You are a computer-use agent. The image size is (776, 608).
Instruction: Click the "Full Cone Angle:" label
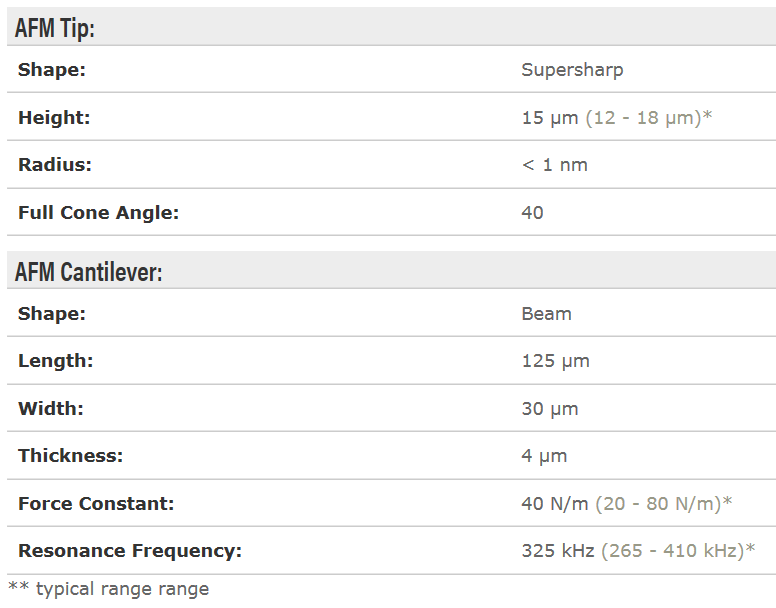(x=98, y=212)
